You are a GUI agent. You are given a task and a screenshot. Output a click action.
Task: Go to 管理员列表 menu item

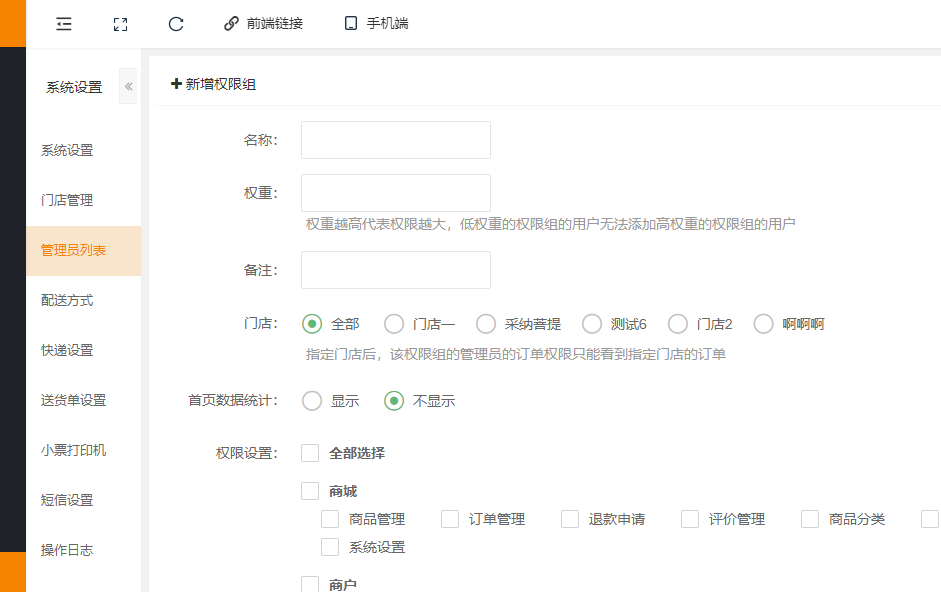(73, 250)
